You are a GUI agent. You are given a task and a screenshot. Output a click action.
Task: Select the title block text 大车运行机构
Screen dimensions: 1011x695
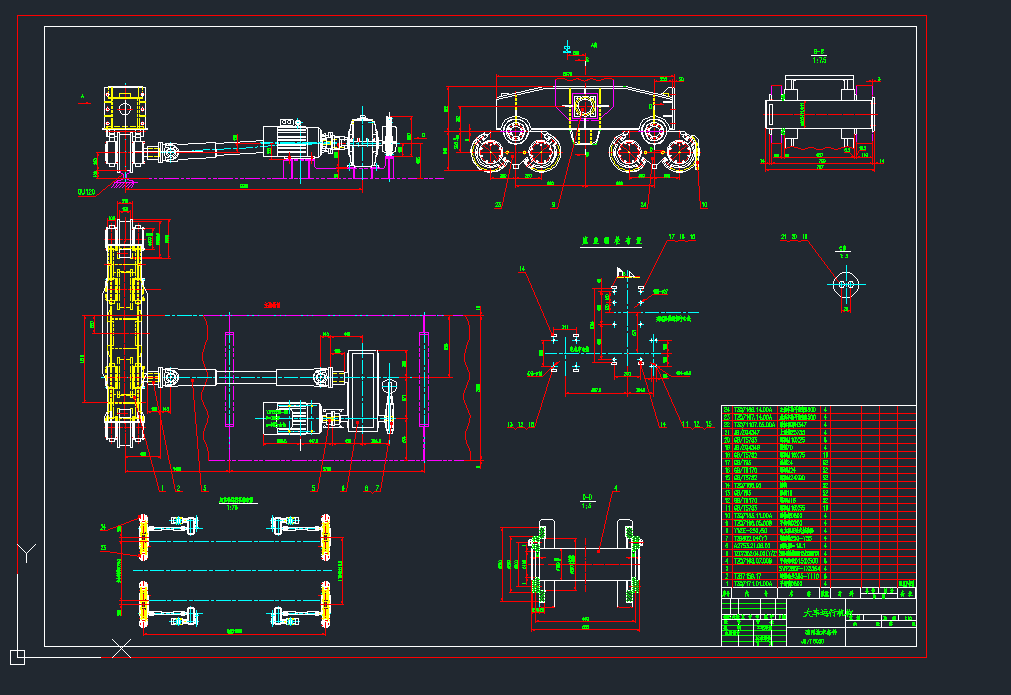coord(829,613)
